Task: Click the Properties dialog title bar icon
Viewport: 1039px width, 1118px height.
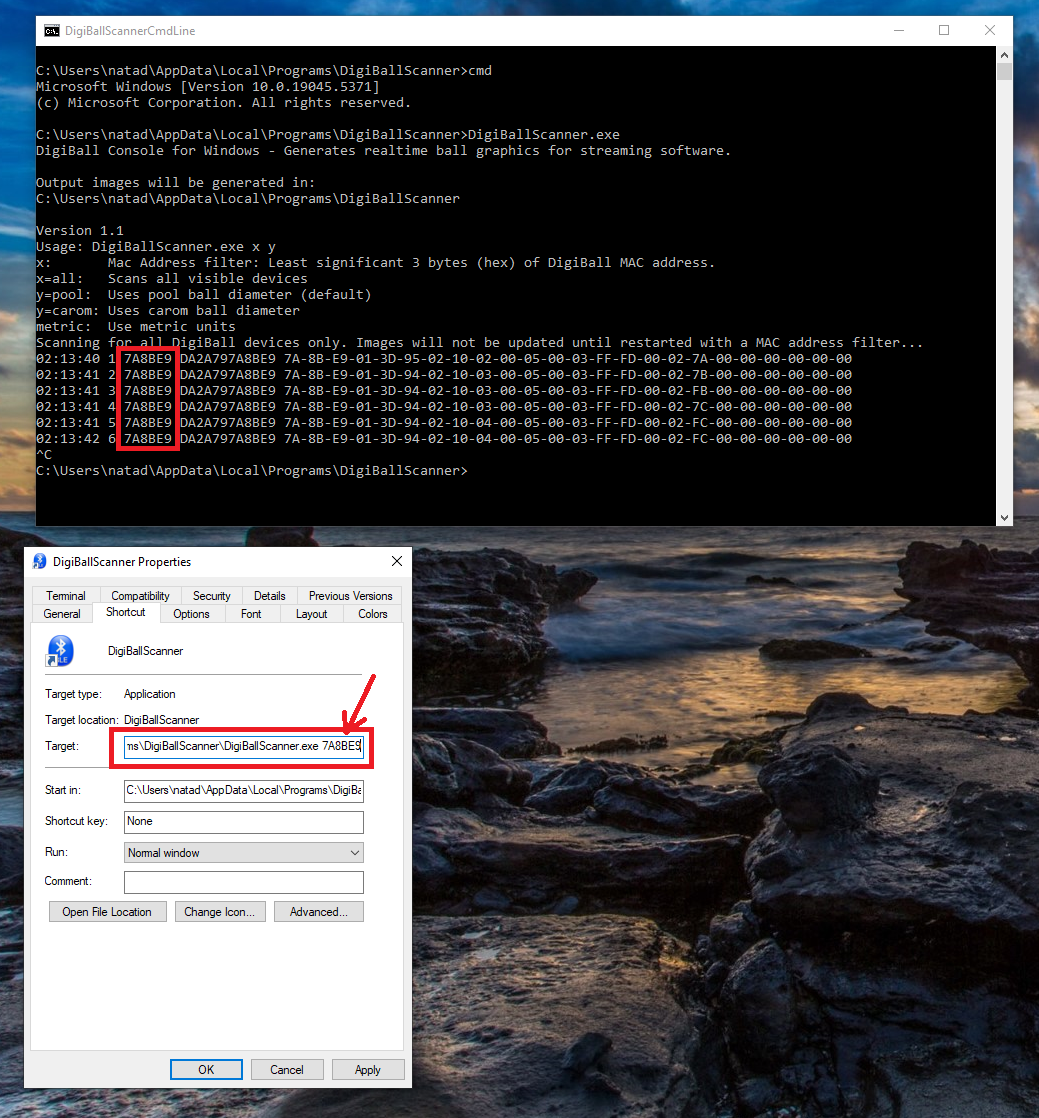Action: pyautogui.click(x=39, y=561)
